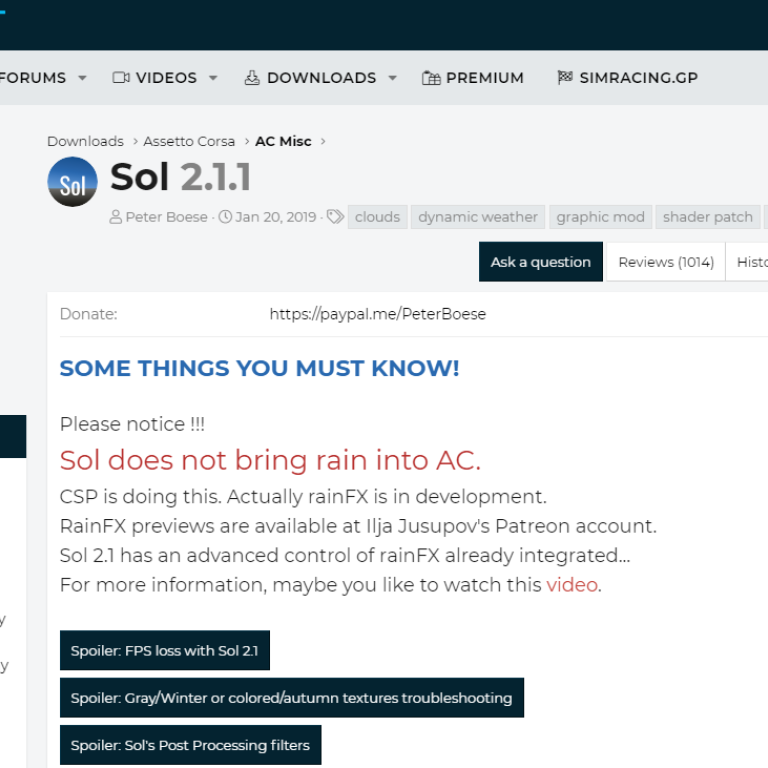Go to SimRacing.GP
The width and height of the screenshot is (768, 768).
pos(639,78)
